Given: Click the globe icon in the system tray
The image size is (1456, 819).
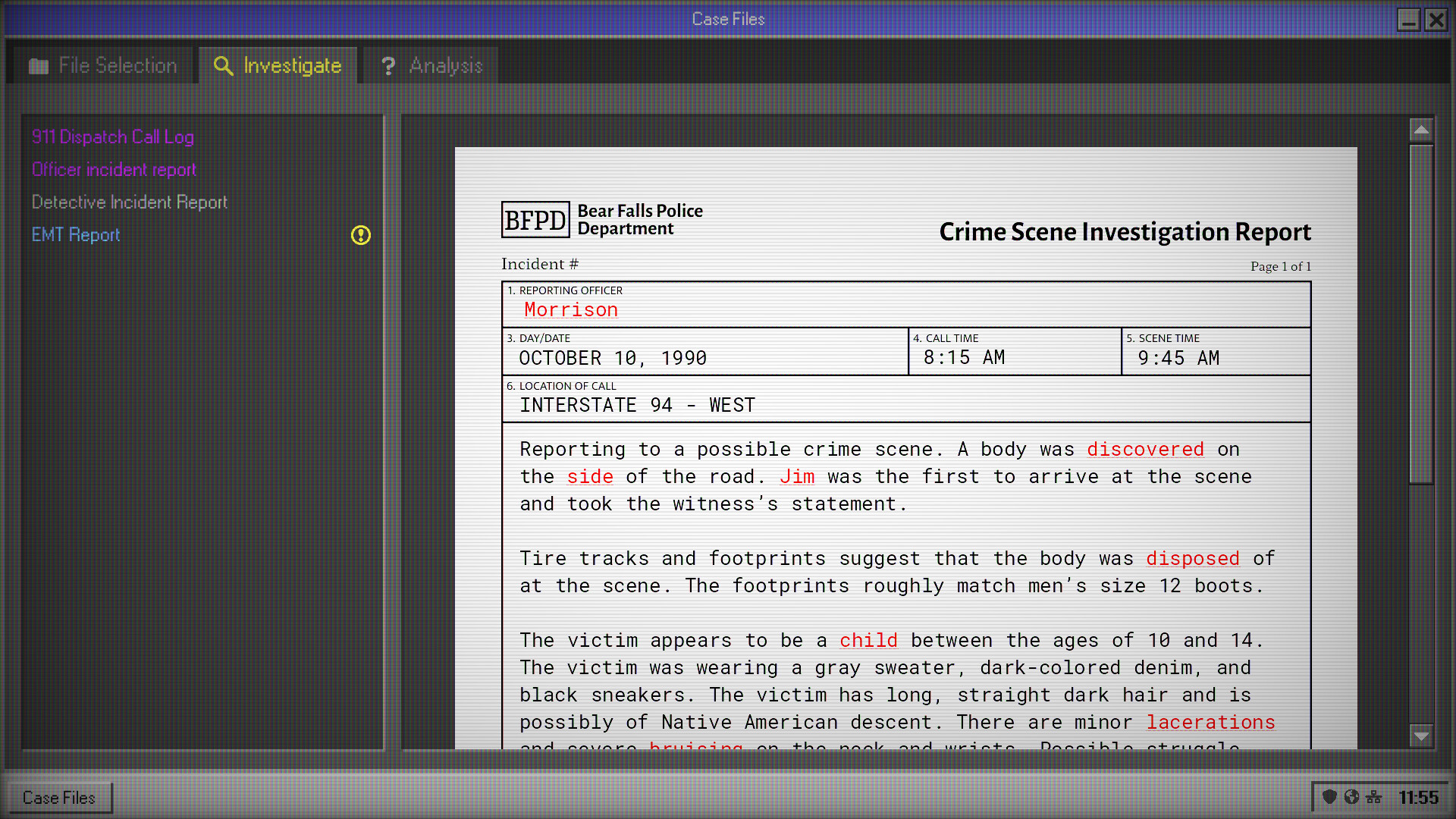Looking at the screenshot, I should pyautogui.click(x=1351, y=797).
